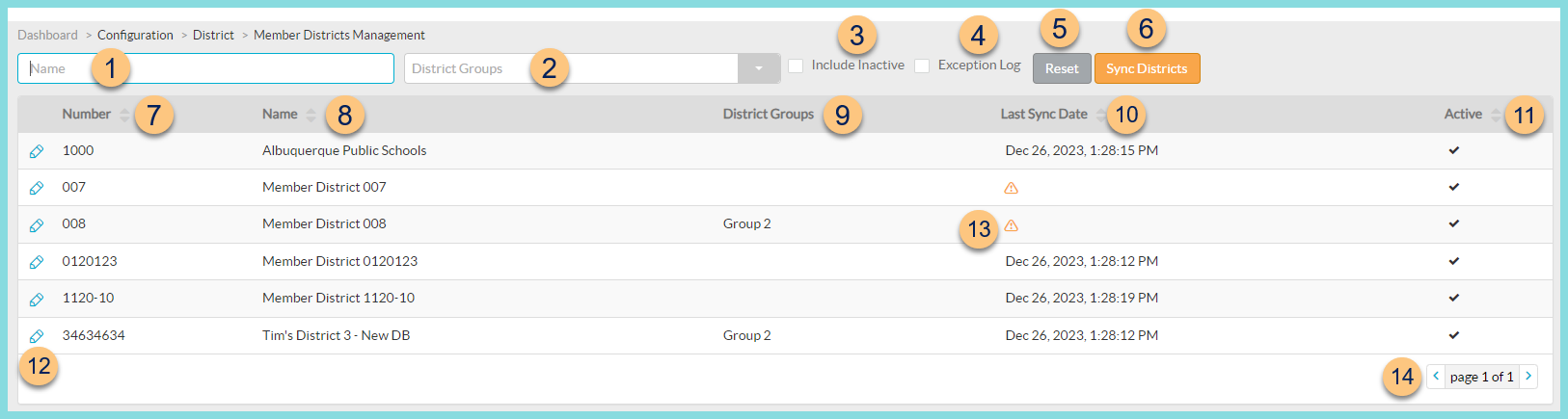Click Active checkmark for Albuquerque Public Schools
The width and height of the screenshot is (1568, 419).
pyautogui.click(x=1454, y=150)
